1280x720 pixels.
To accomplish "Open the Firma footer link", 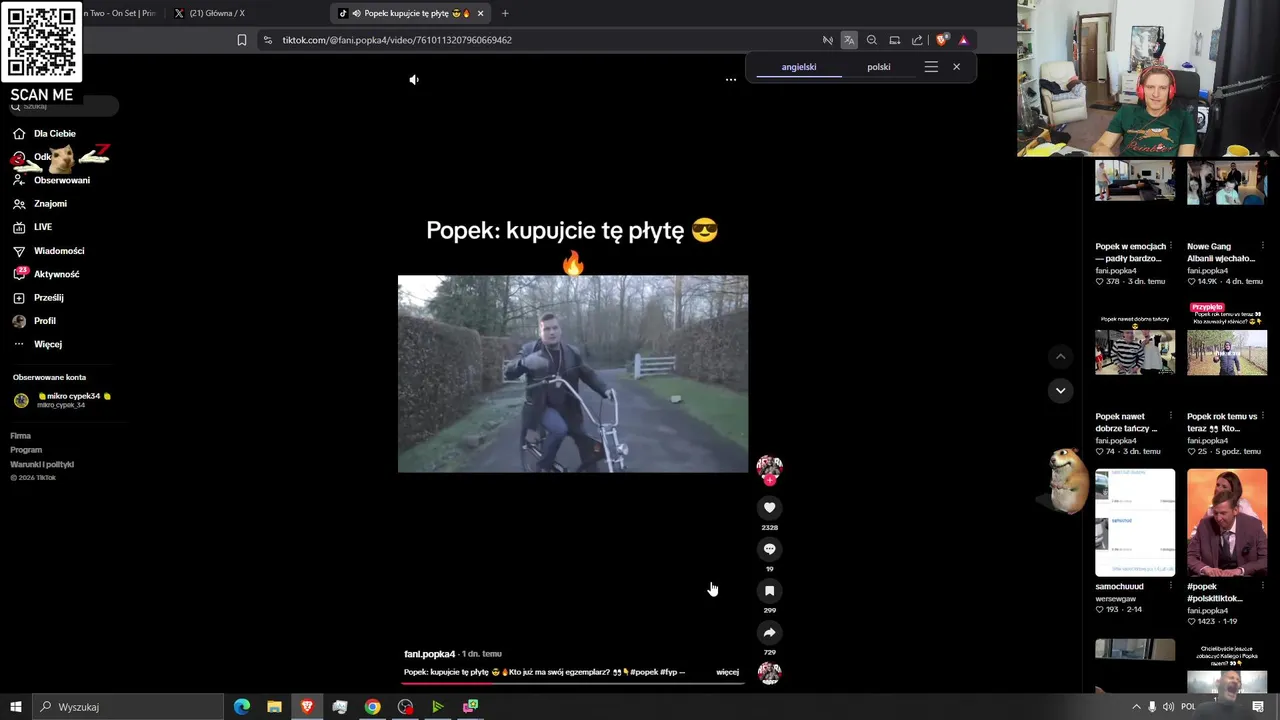I will coord(21,436).
